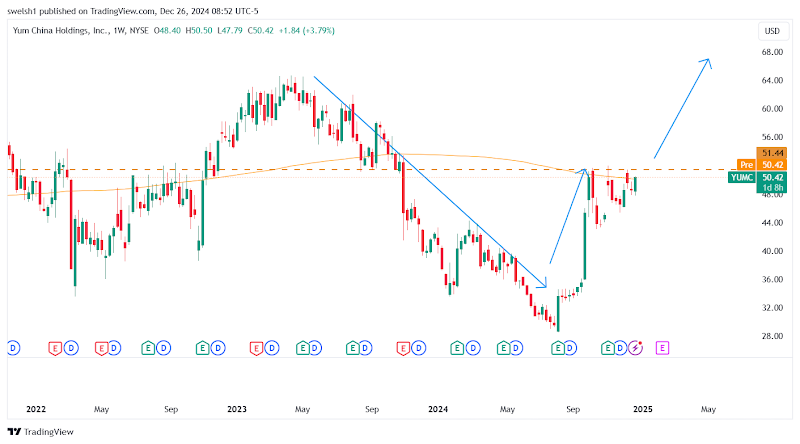The height and width of the screenshot is (444, 800).
Task: Open the green E earnings marker beside the lightning-bolt D
Action: pyautogui.click(x=607, y=348)
